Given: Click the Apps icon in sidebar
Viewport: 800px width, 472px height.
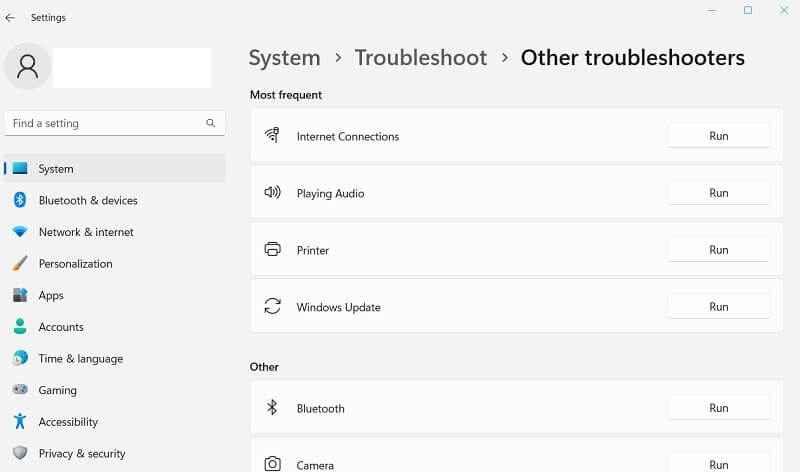Looking at the screenshot, I should 20,295.
